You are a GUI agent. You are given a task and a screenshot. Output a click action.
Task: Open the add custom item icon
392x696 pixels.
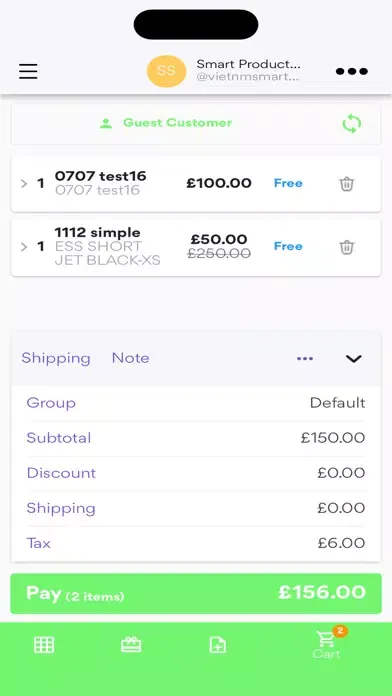pos(218,645)
